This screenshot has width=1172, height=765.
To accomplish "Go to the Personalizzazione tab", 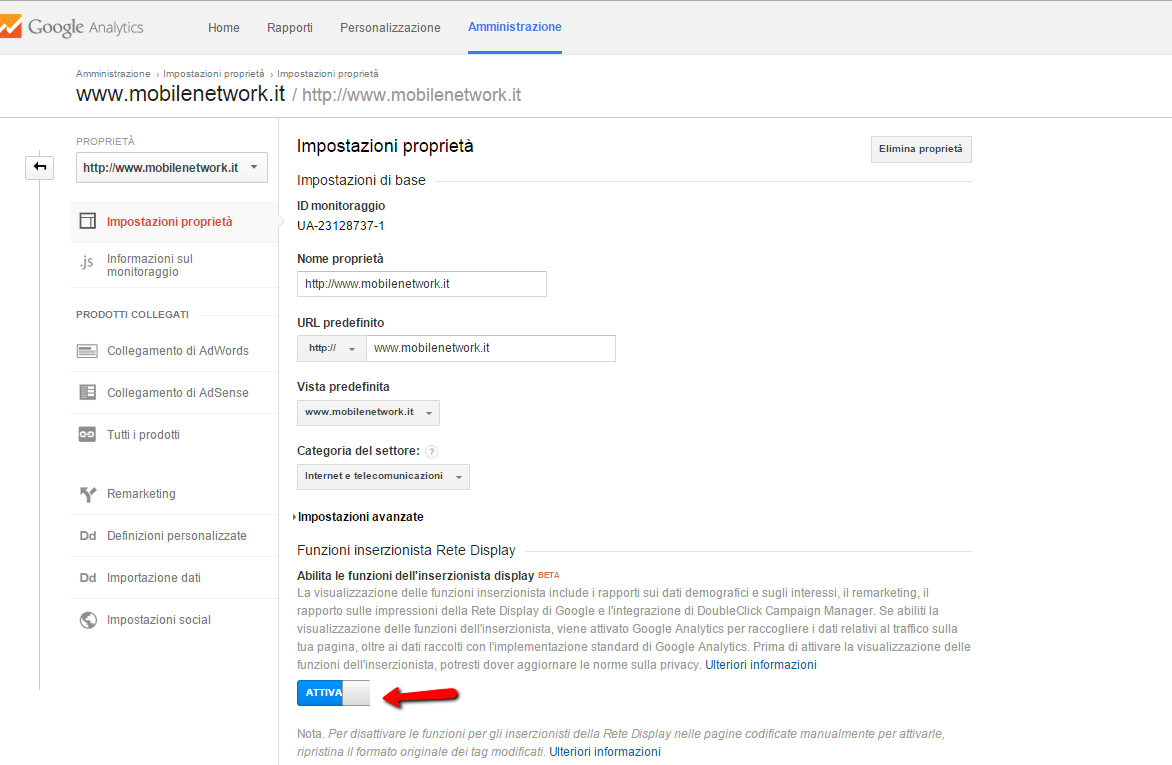I will click(x=390, y=28).
